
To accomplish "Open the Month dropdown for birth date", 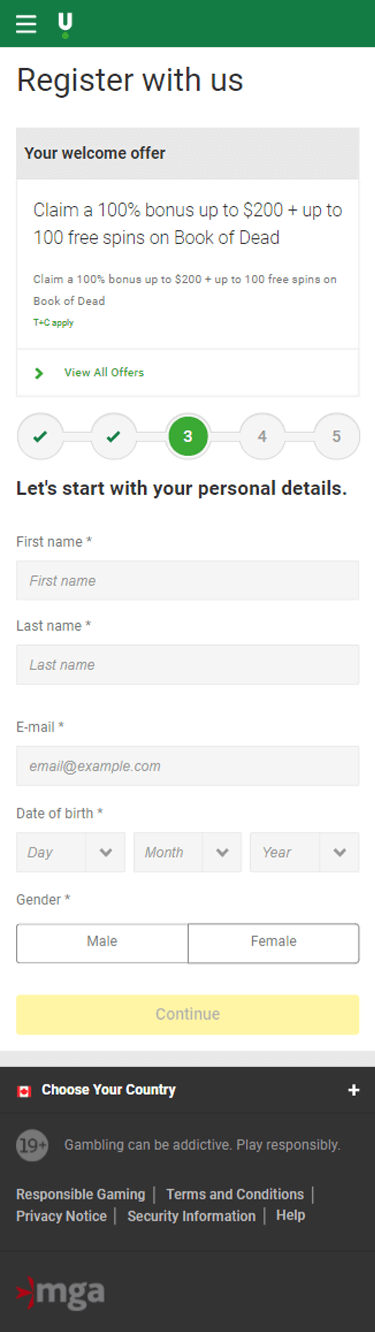I will pos(187,852).
